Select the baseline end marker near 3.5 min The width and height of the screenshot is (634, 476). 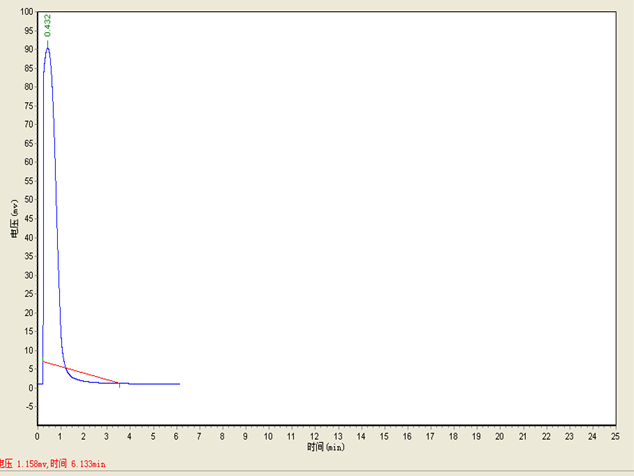[x=120, y=383]
